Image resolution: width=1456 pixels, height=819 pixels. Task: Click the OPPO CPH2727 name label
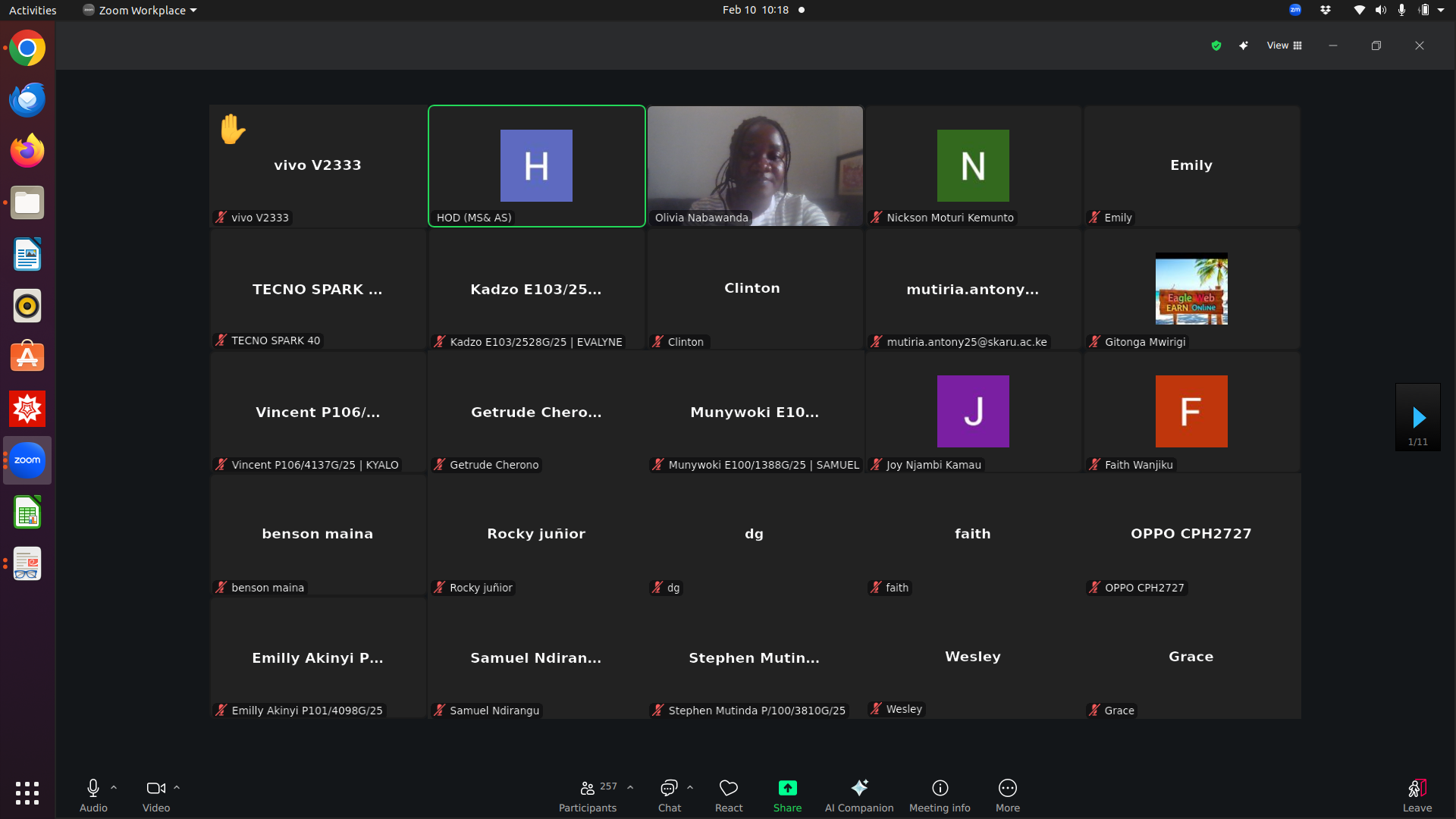(x=1144, y=588)
